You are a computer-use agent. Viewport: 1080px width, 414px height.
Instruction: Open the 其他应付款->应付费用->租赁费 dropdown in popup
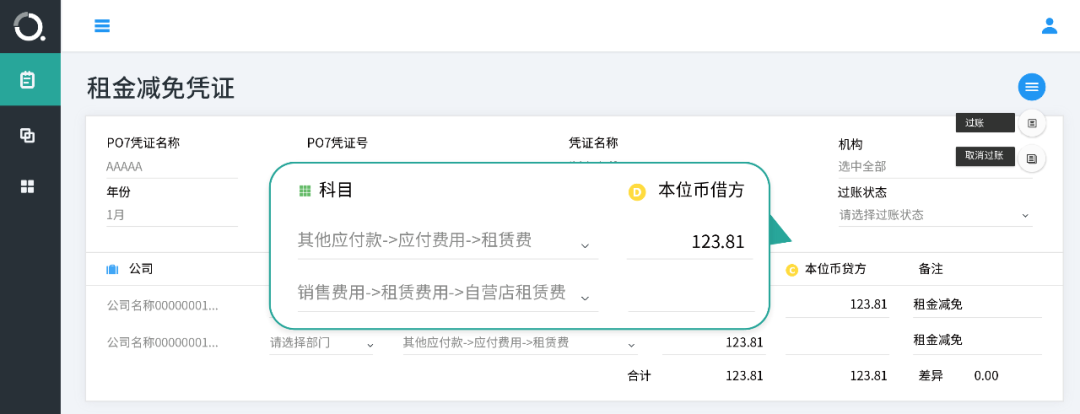tap(448, 240)
